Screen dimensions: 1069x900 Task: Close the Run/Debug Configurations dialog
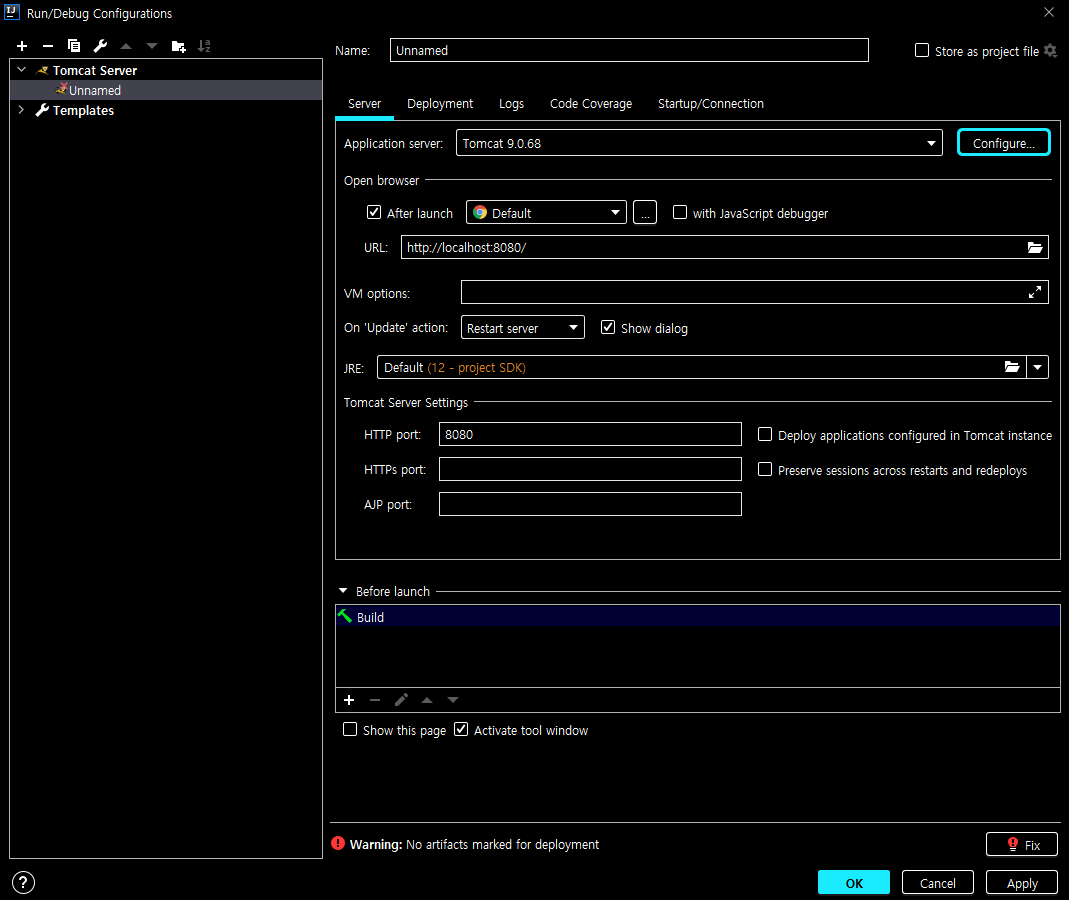(1049, 12)
